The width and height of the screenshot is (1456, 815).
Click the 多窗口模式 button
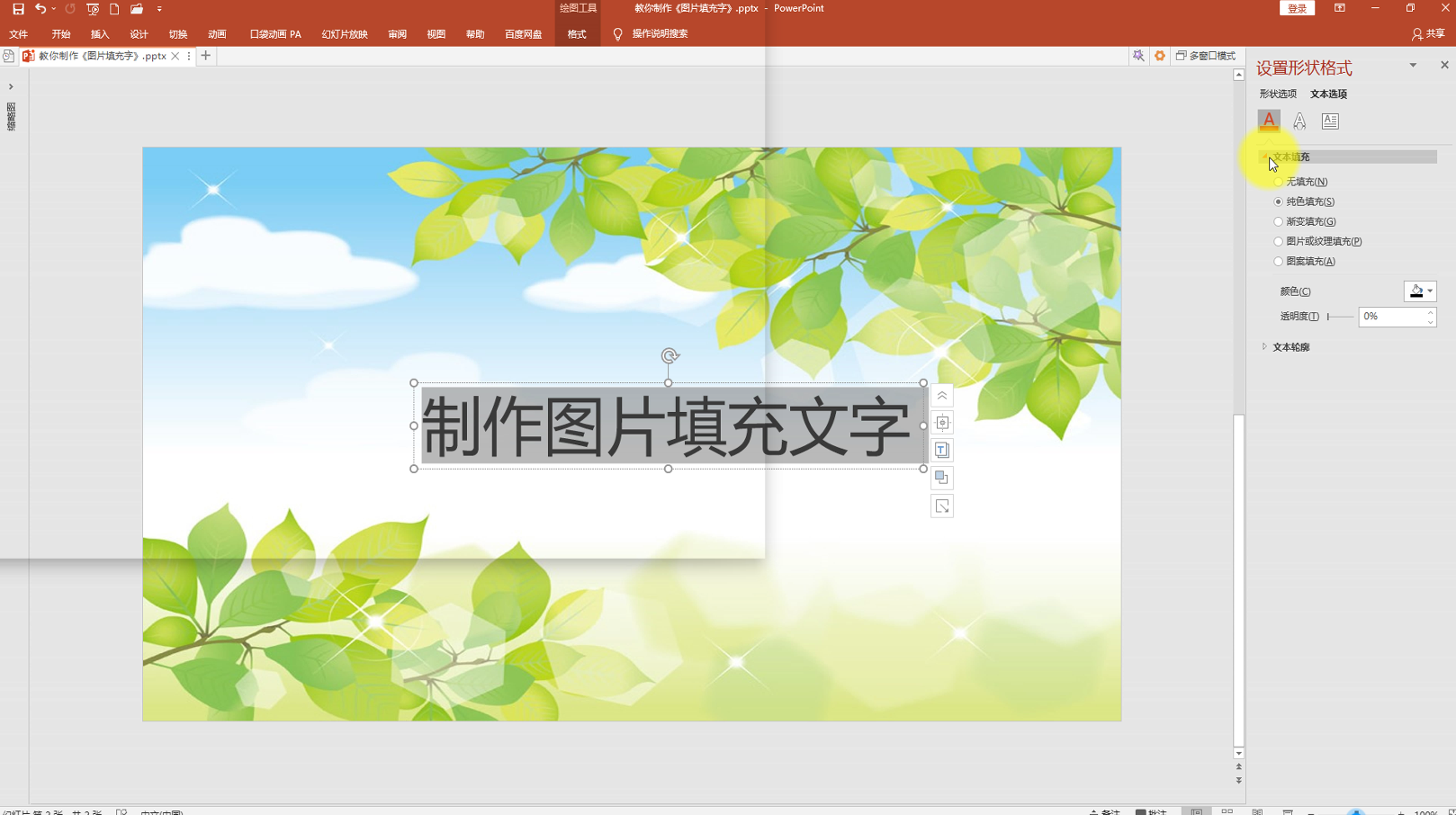pos(1206,56)
